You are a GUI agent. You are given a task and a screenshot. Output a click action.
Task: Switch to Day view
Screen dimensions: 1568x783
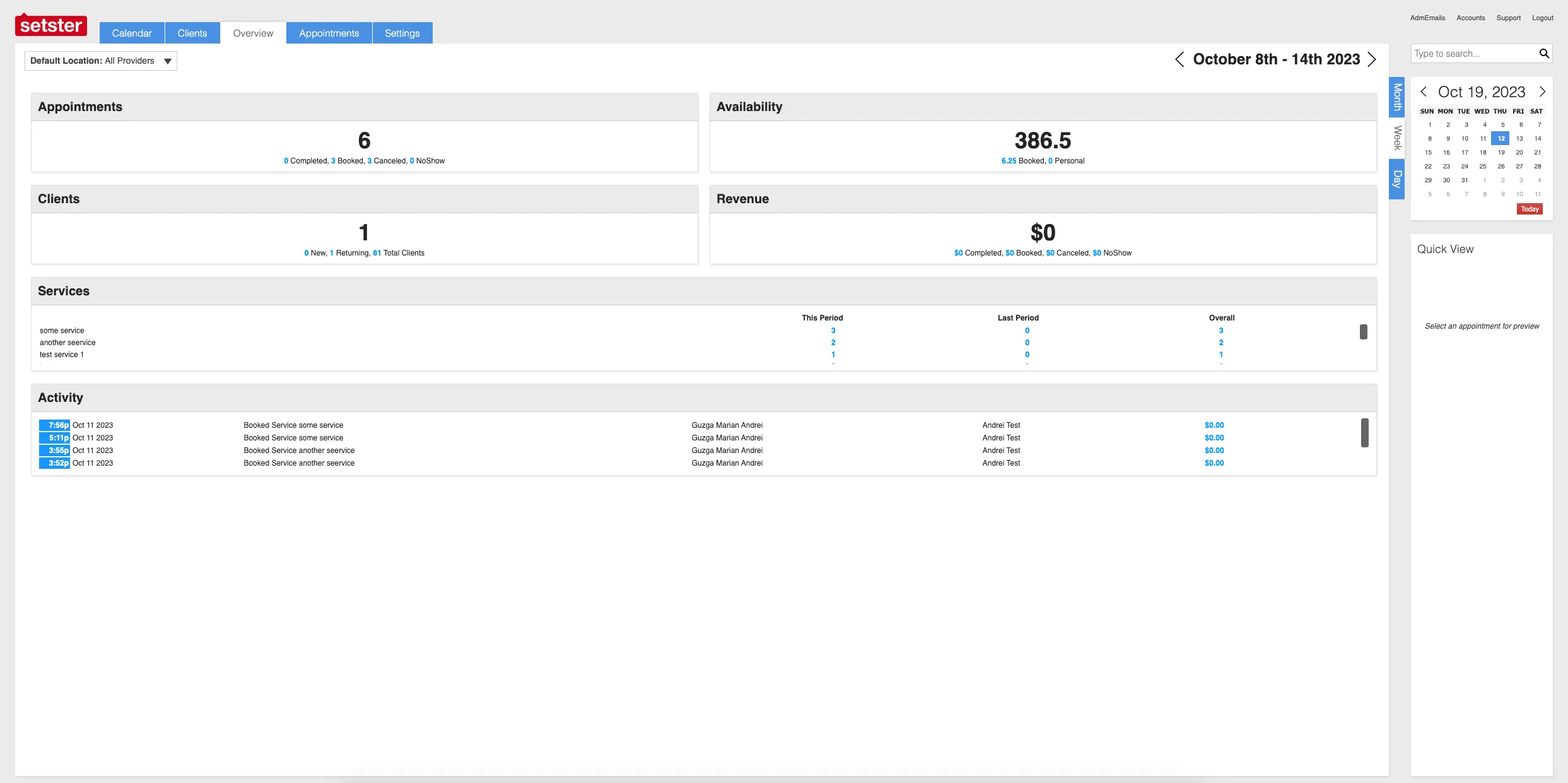(x=1397, y=179)
